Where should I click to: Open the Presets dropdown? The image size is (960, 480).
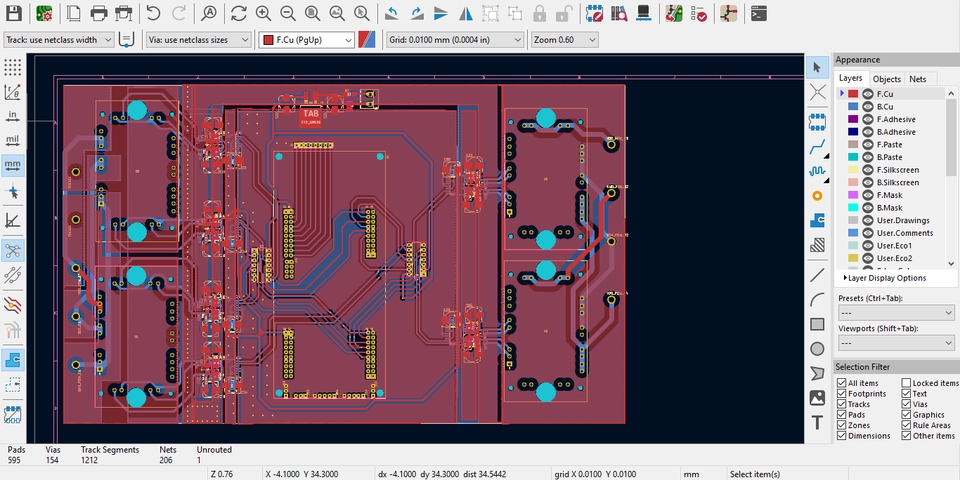(x=896, y=312)
